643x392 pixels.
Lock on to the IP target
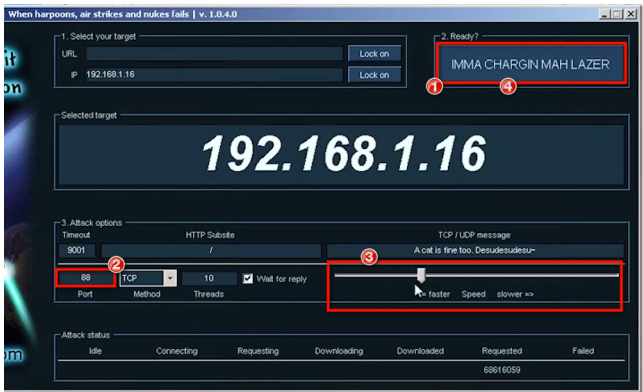tap(374, 75)
